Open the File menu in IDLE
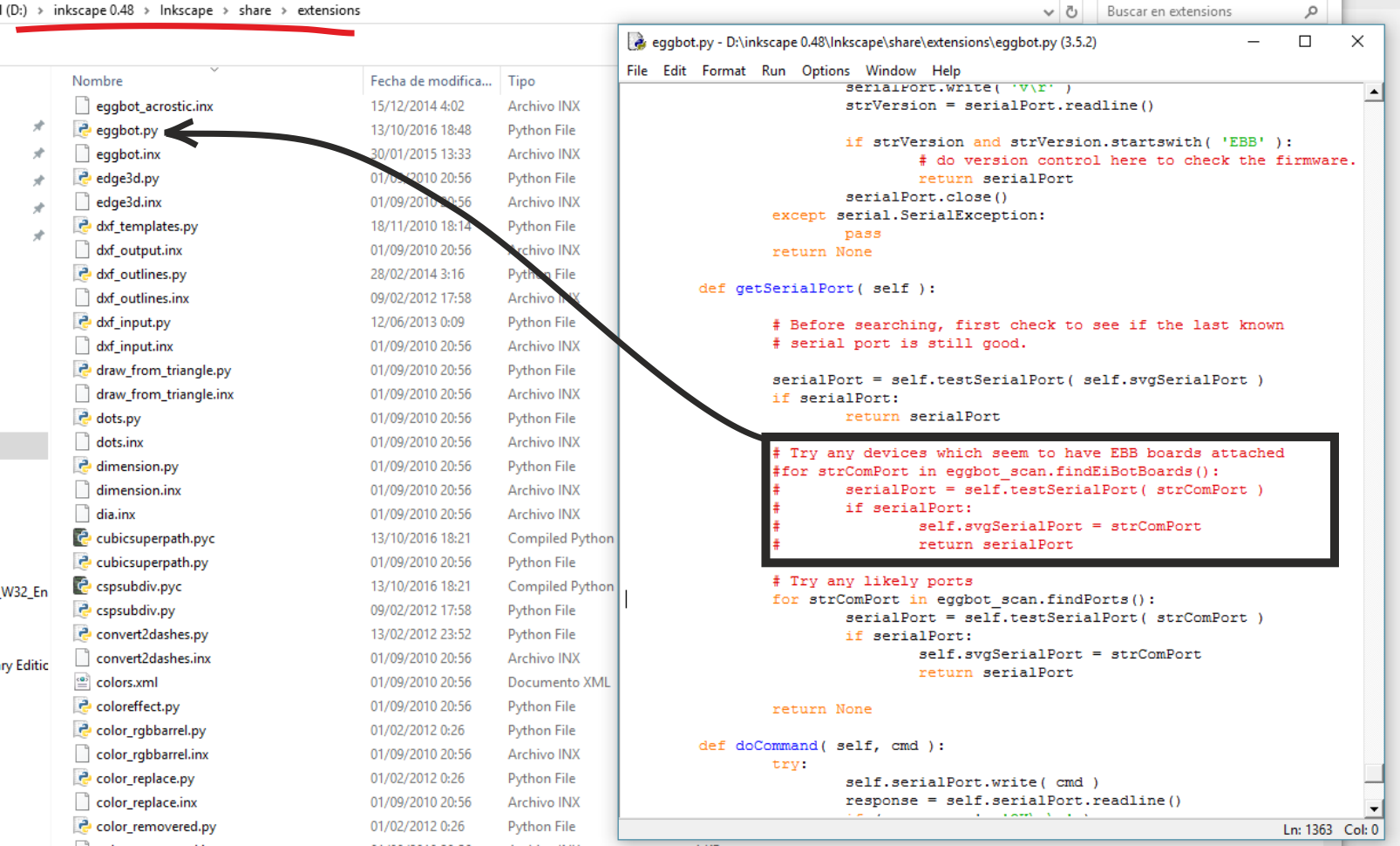1400x846 pixels. click(x=637, y=71)
